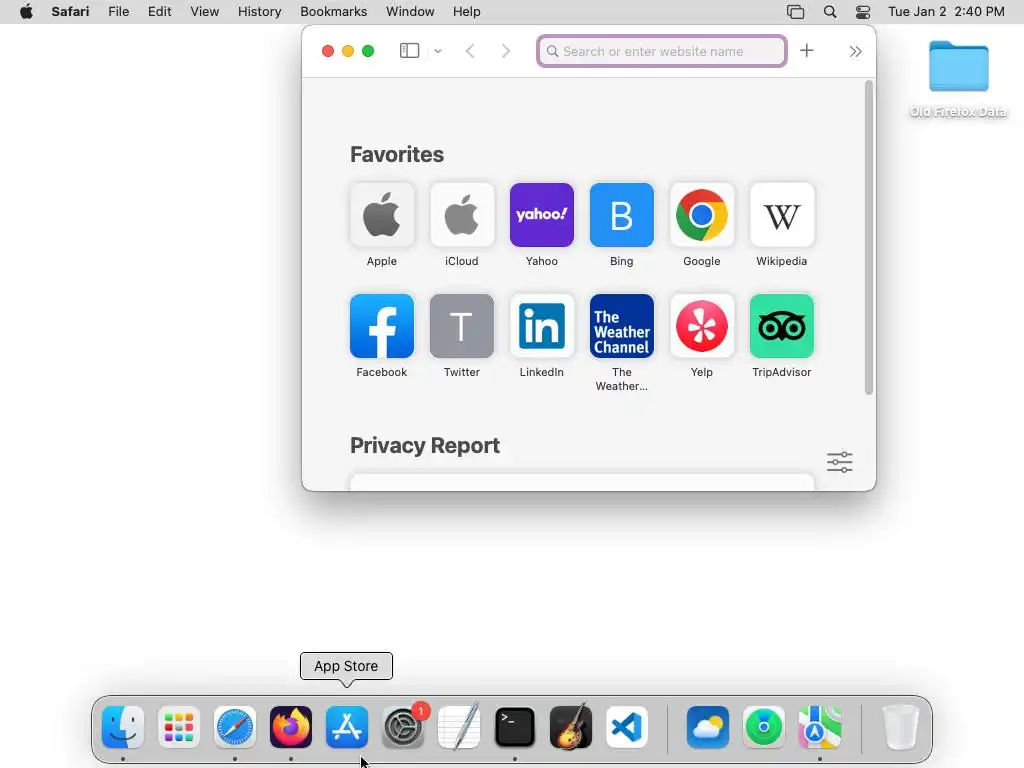Image resolution: width=1024 pixels, height=768 pixels.
Task: Click the Safari window vertical scrollbar
Action: tap(869, 238)
